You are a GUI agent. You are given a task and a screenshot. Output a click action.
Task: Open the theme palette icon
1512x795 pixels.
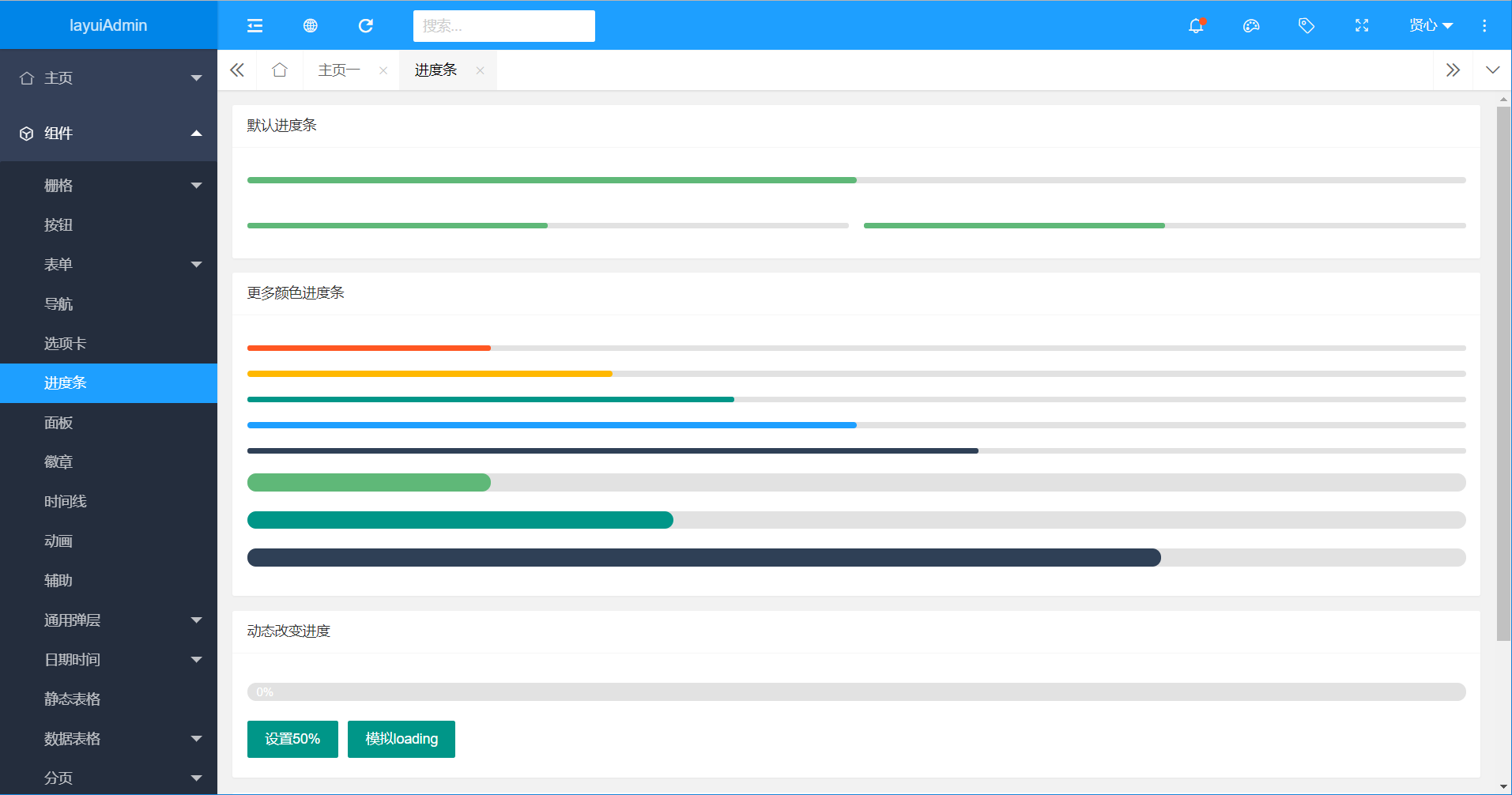coord(1251,26)
